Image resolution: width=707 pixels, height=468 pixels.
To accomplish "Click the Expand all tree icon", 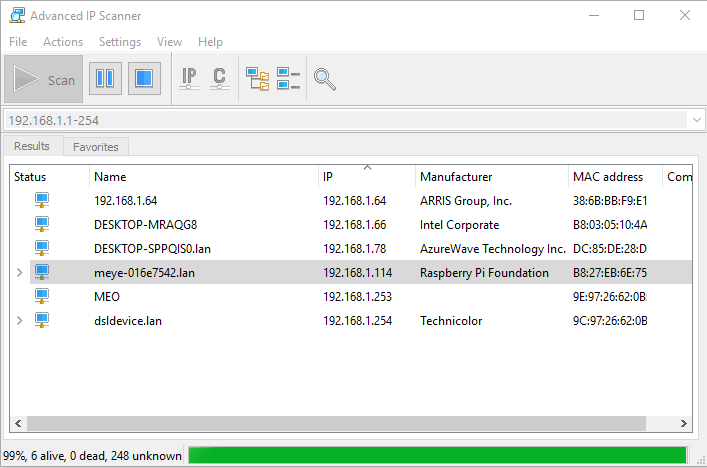I will click(258, 79).
